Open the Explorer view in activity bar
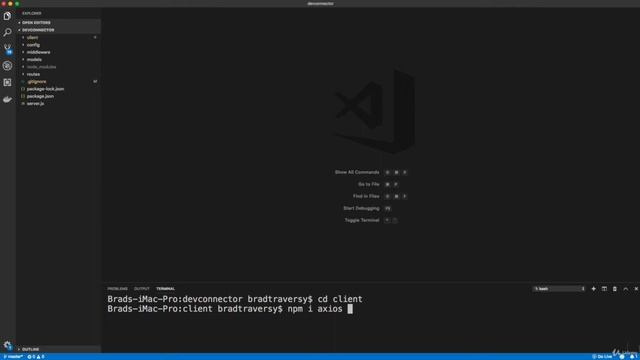The height and width of the screenshot is (360, 640). (7, 16)
